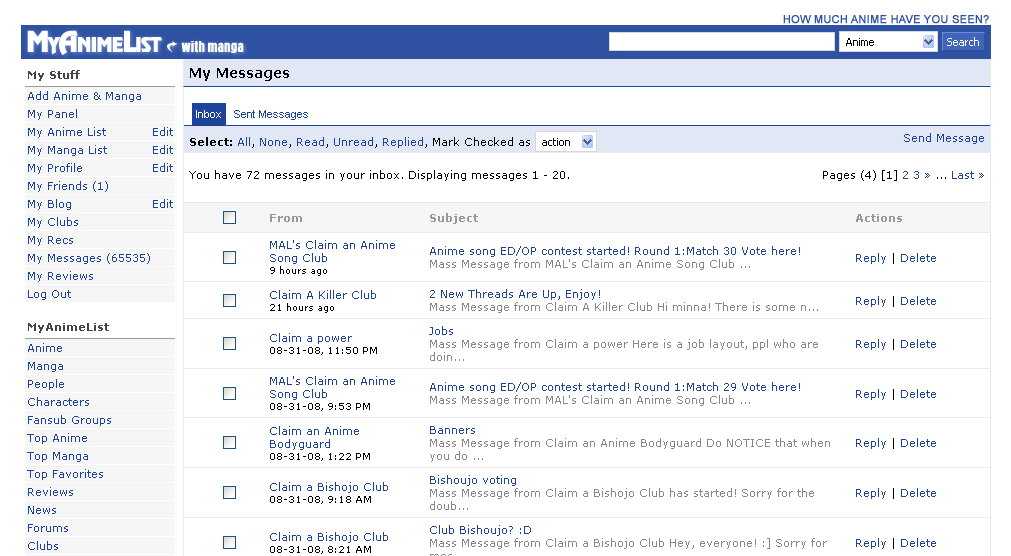Image resolution: width=1011 pixels, height=556 pixels.
Task: Open Top Manga
Action: pos(58,457)
